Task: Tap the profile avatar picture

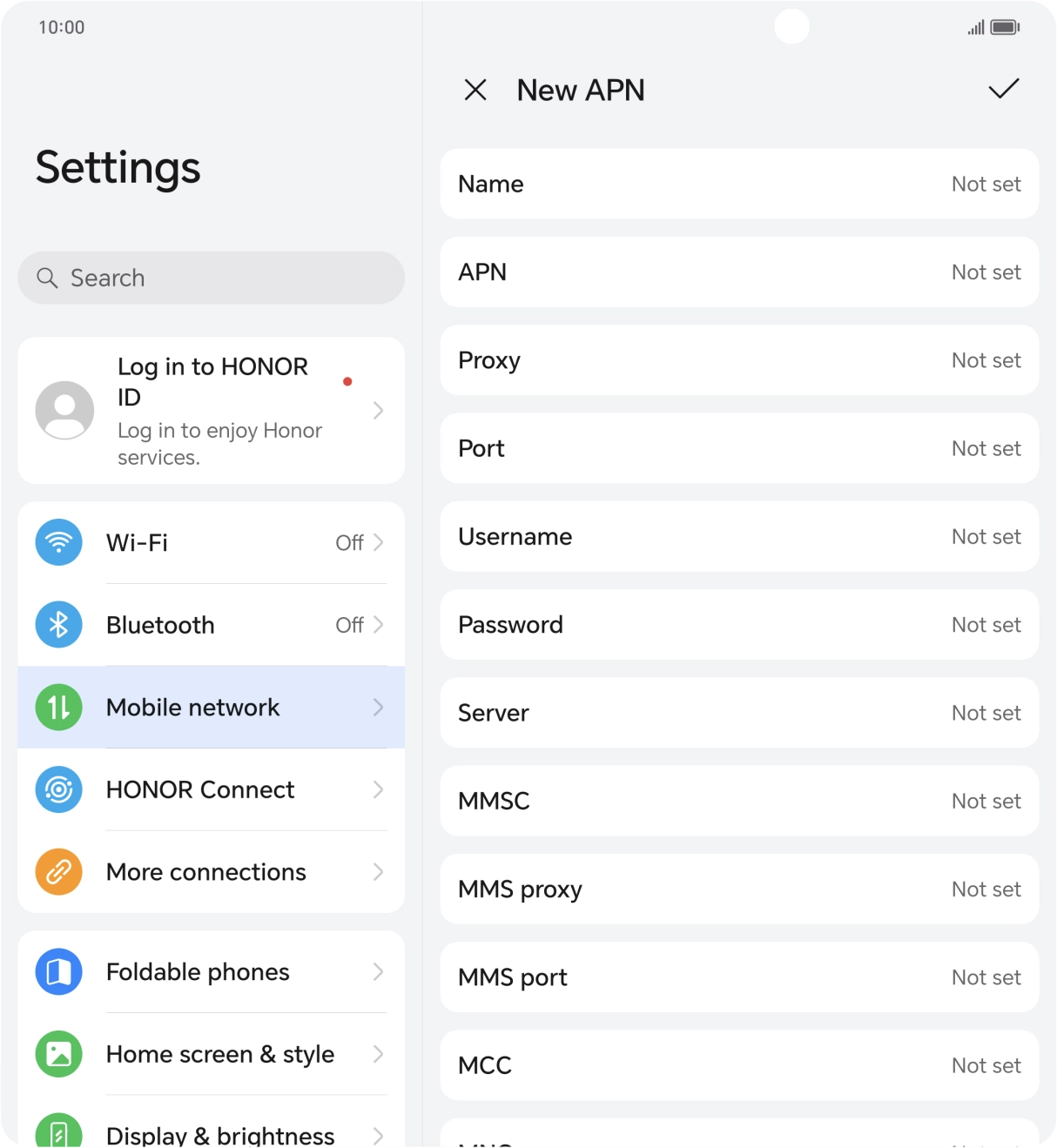Action: click(x=64, y=411)
